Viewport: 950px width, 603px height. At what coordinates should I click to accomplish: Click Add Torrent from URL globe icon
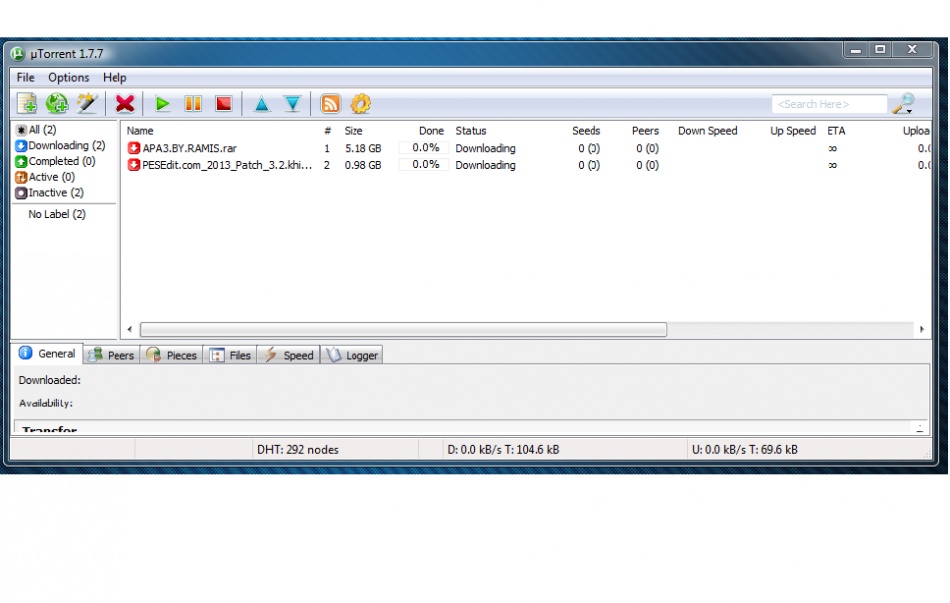coord(57,104)
